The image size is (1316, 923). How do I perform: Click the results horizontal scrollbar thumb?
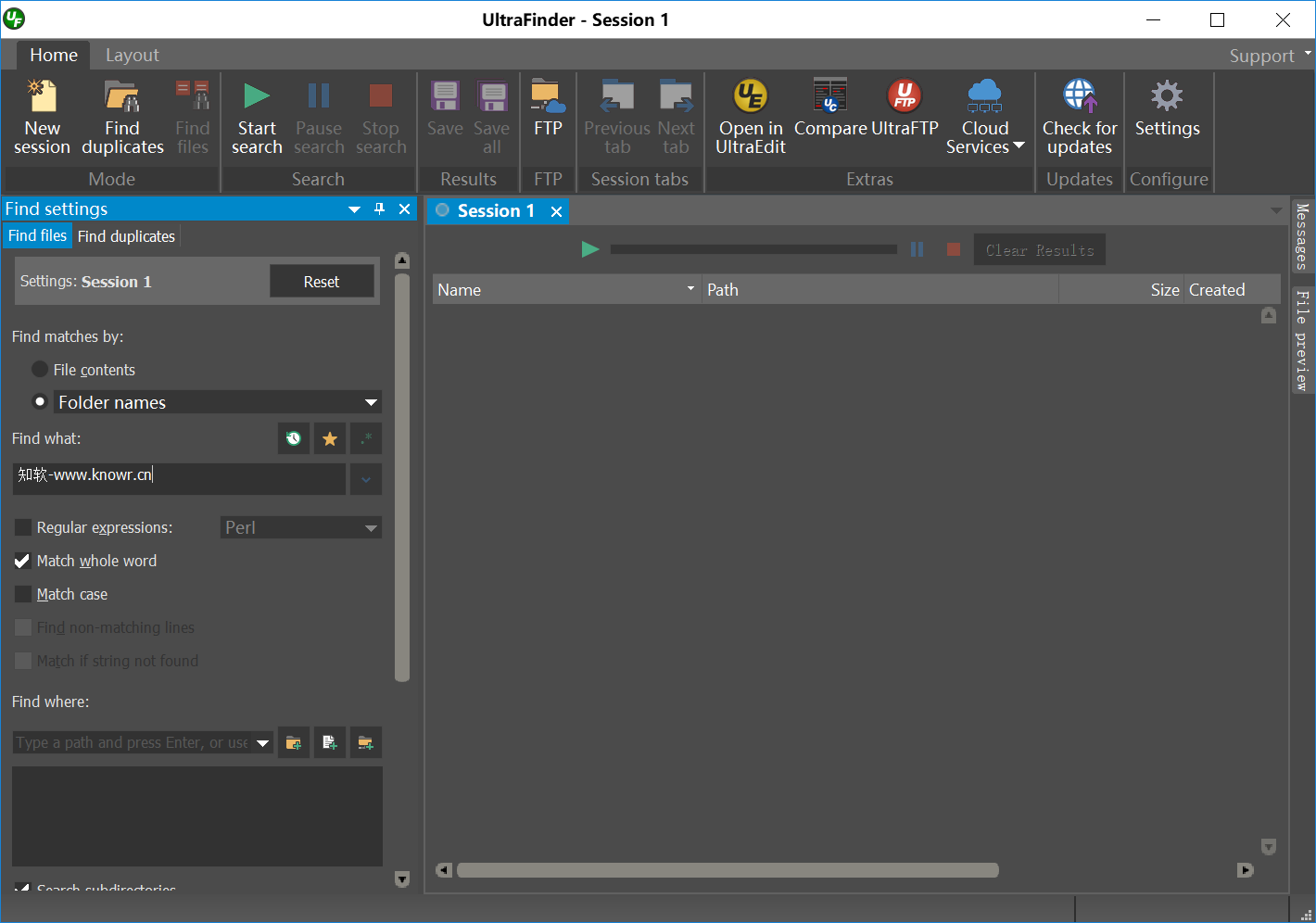[728, 870]
